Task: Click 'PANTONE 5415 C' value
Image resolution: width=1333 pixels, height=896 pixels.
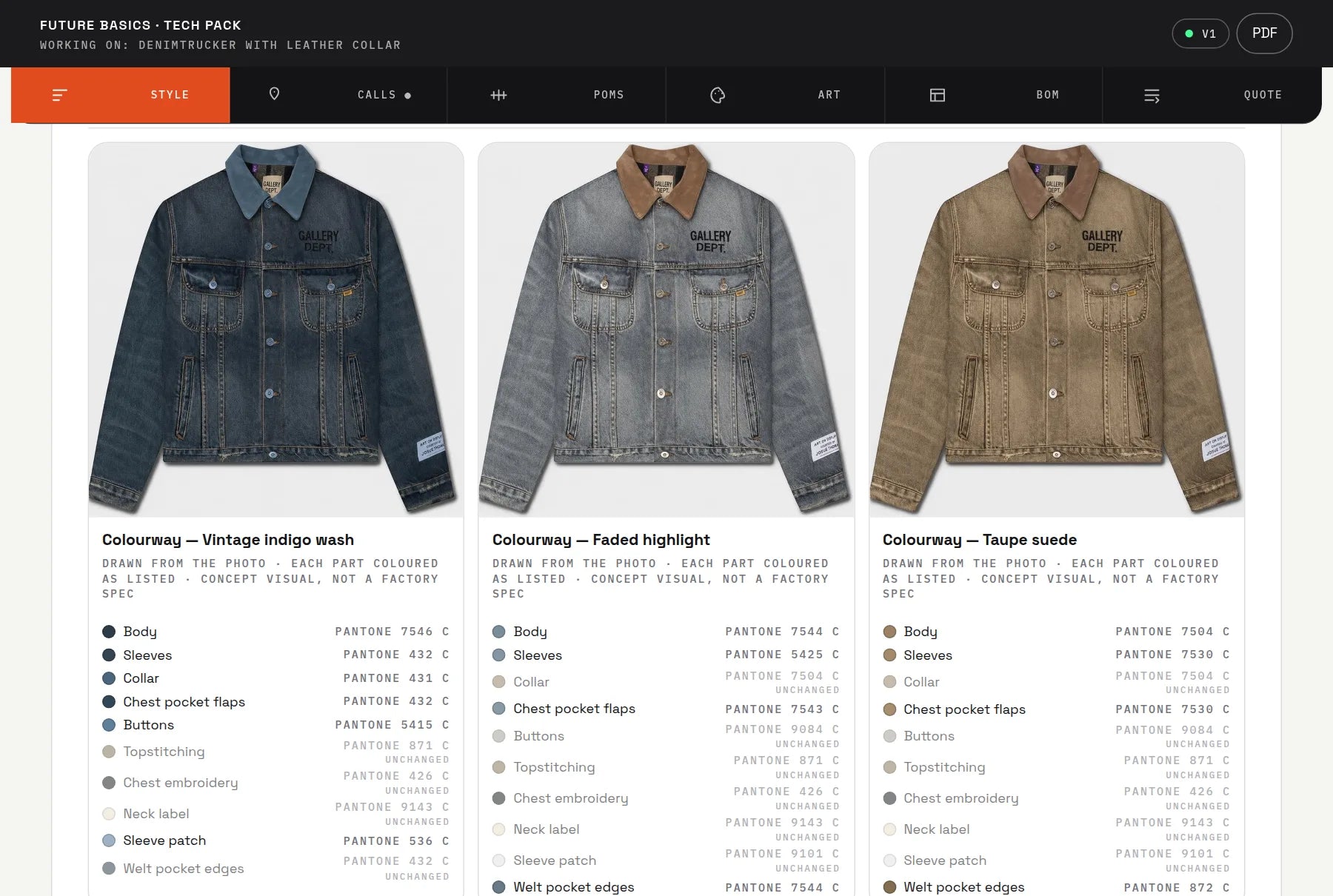Action: coord(392,725)
